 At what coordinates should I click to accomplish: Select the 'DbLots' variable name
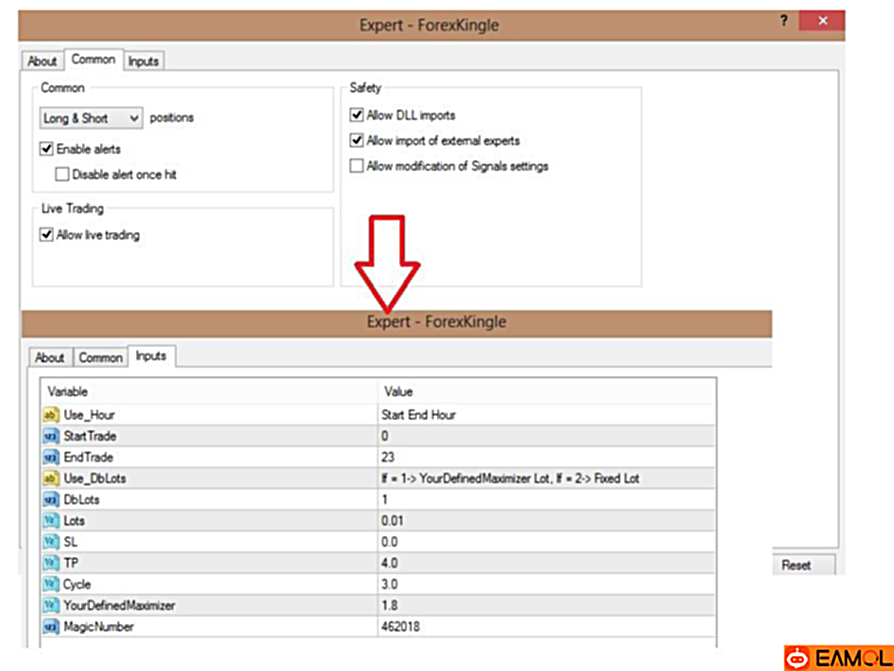pyautogui.click(x=82, y=499)
